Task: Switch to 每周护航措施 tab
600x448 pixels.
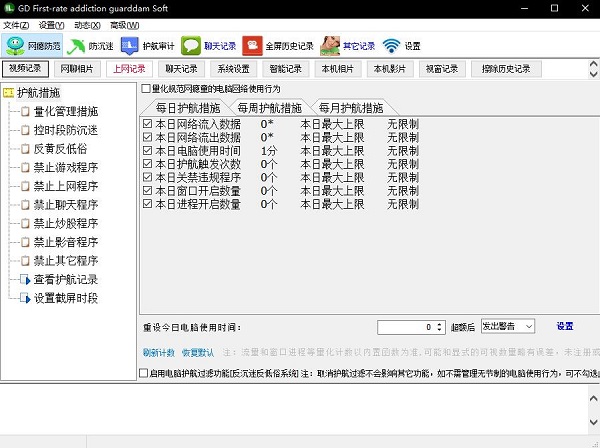Action: [270, 107]
